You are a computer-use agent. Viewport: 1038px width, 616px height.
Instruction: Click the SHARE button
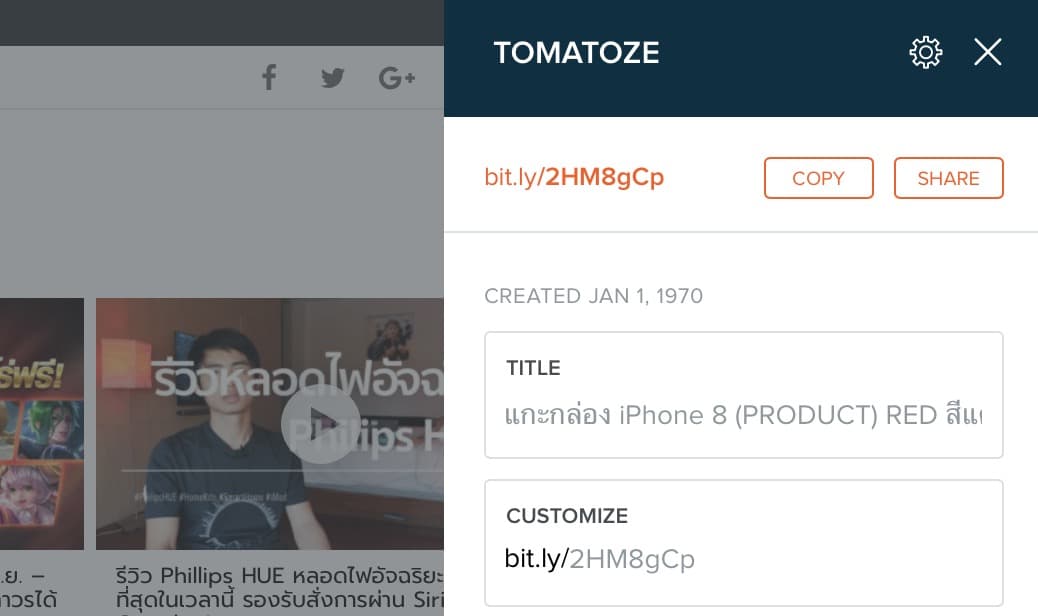click(947, 178)
